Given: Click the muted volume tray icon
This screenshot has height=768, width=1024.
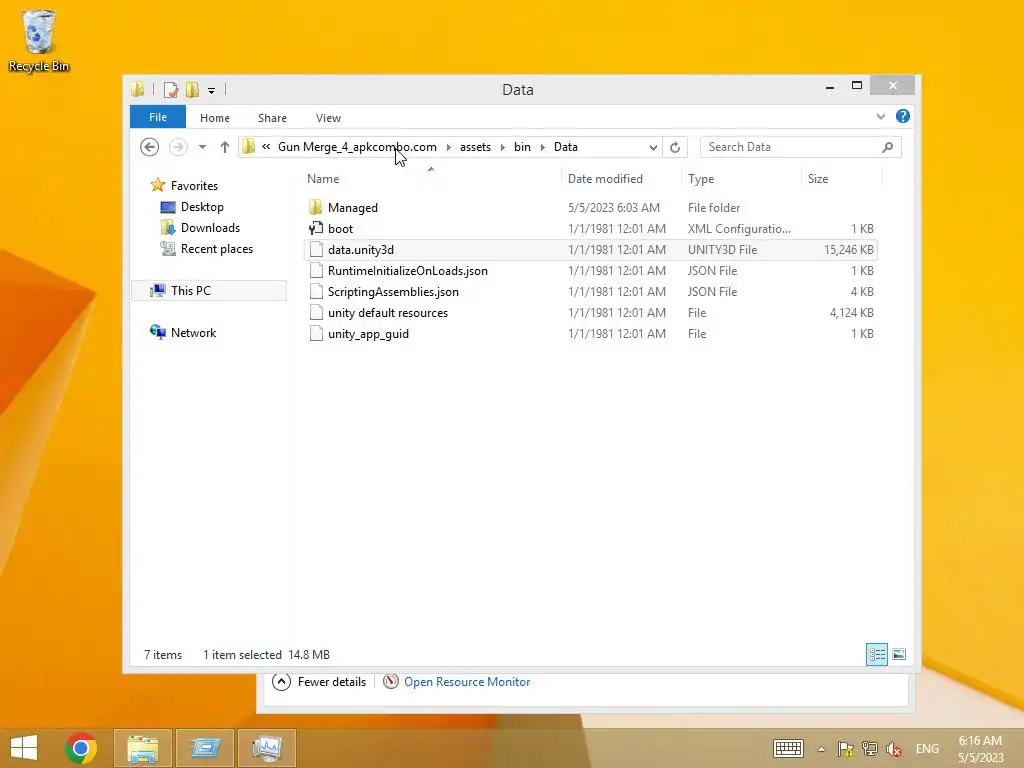Looking at the screenshot, I should pos(894,749).
